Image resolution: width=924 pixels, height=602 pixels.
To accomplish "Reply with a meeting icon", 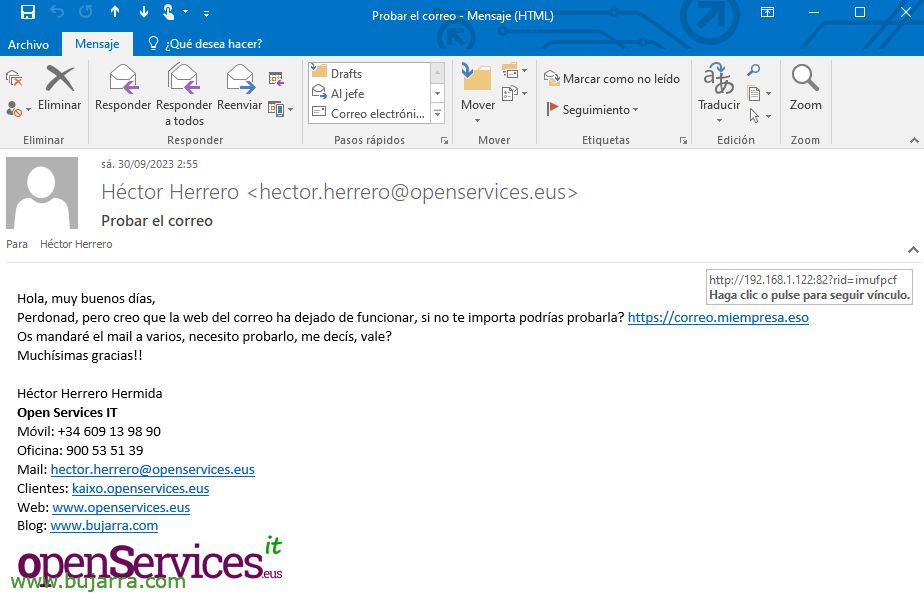I will pyautogui.click(x=276, y=78).
